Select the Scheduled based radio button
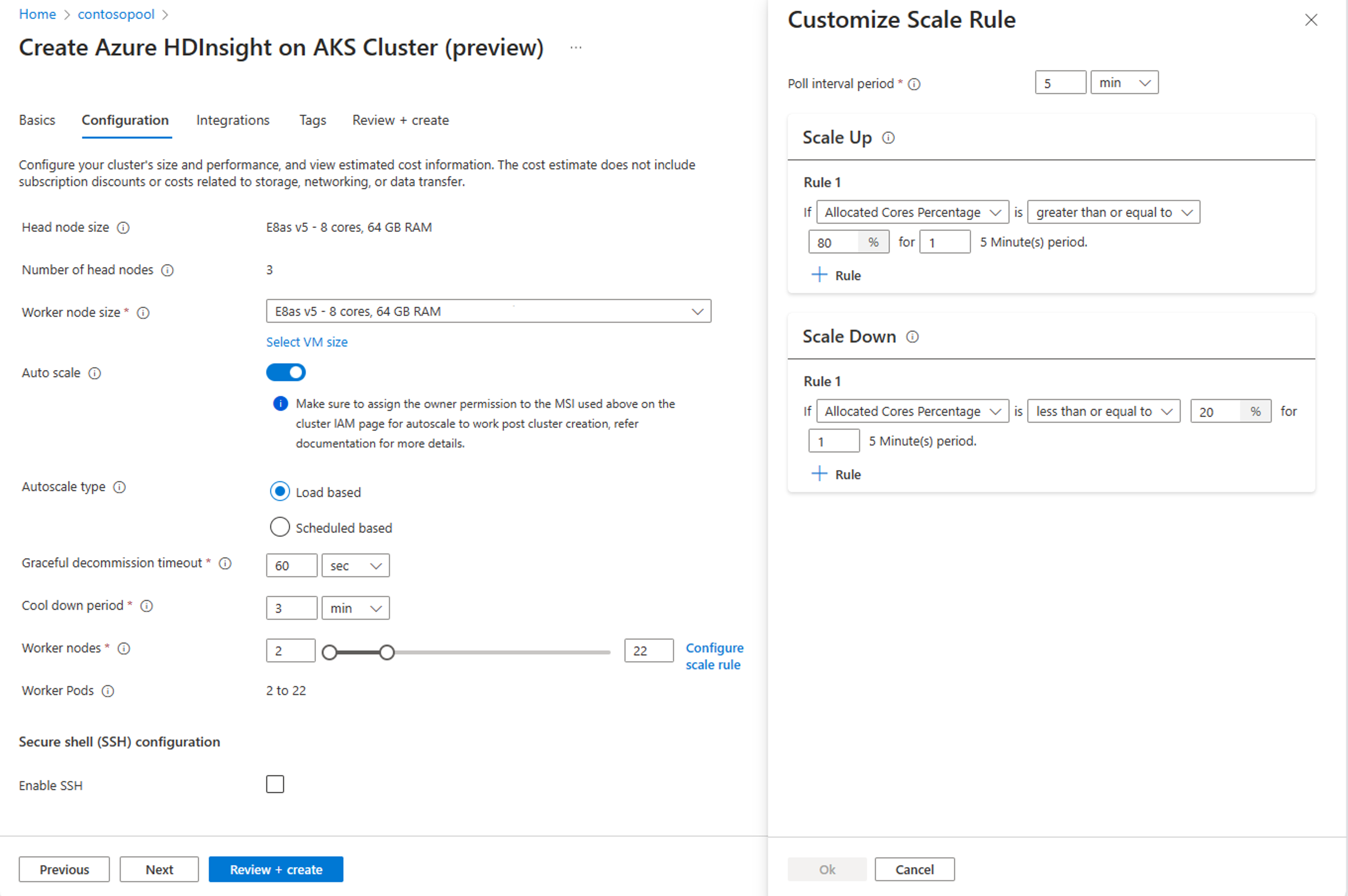 click(280, 527)
